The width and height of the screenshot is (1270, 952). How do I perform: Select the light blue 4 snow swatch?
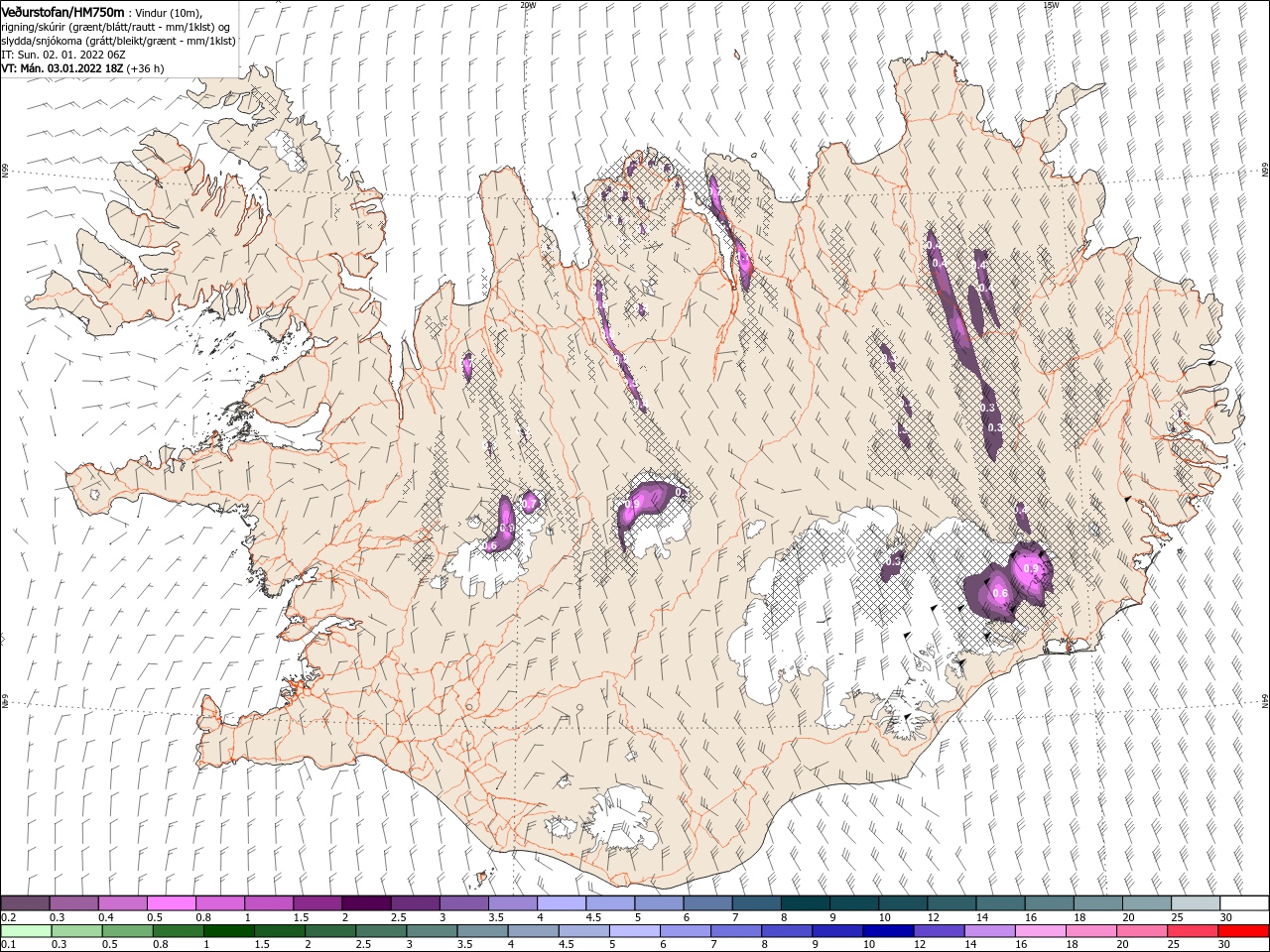pyautogui.click(x=561, y=903)
